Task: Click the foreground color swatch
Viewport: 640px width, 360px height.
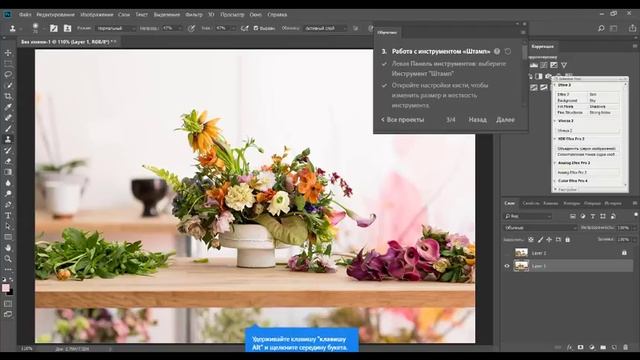Action: pos(6,288)
